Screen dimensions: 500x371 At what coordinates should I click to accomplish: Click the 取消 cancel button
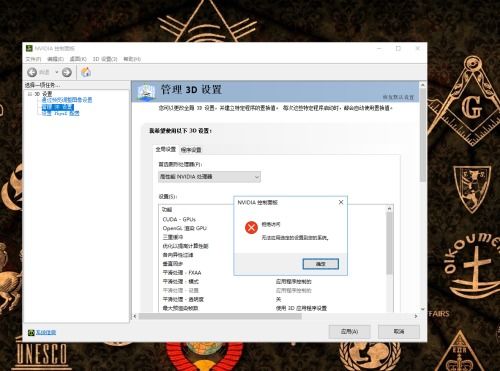pos(399,331)
